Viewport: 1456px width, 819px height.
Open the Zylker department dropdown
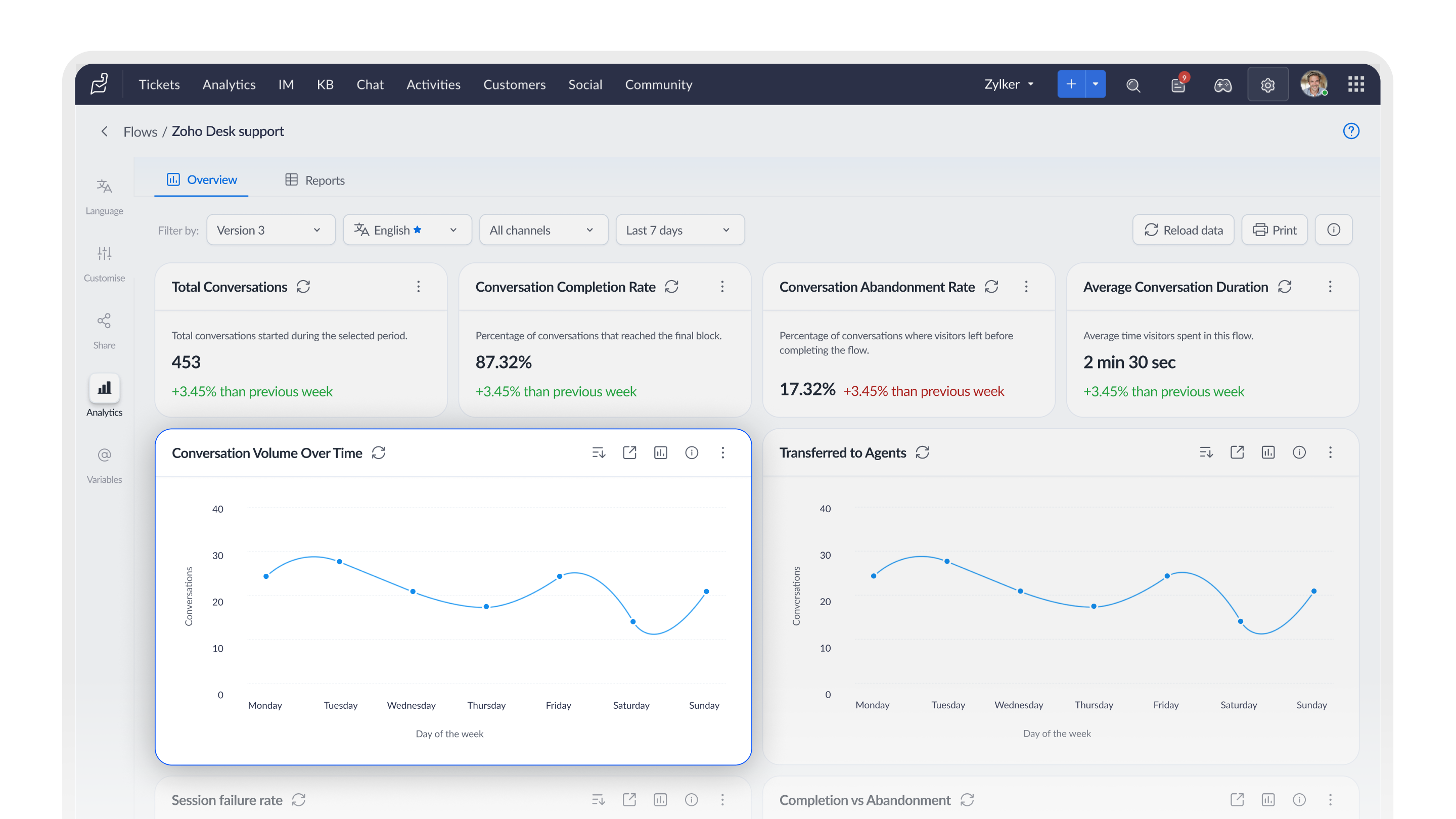coord(1009,84)
